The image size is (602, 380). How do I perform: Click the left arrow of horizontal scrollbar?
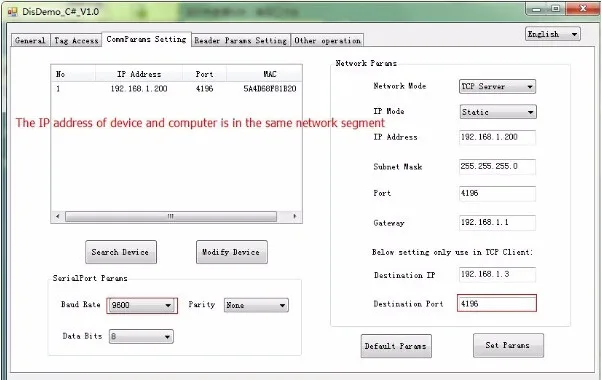click(58, 216)
